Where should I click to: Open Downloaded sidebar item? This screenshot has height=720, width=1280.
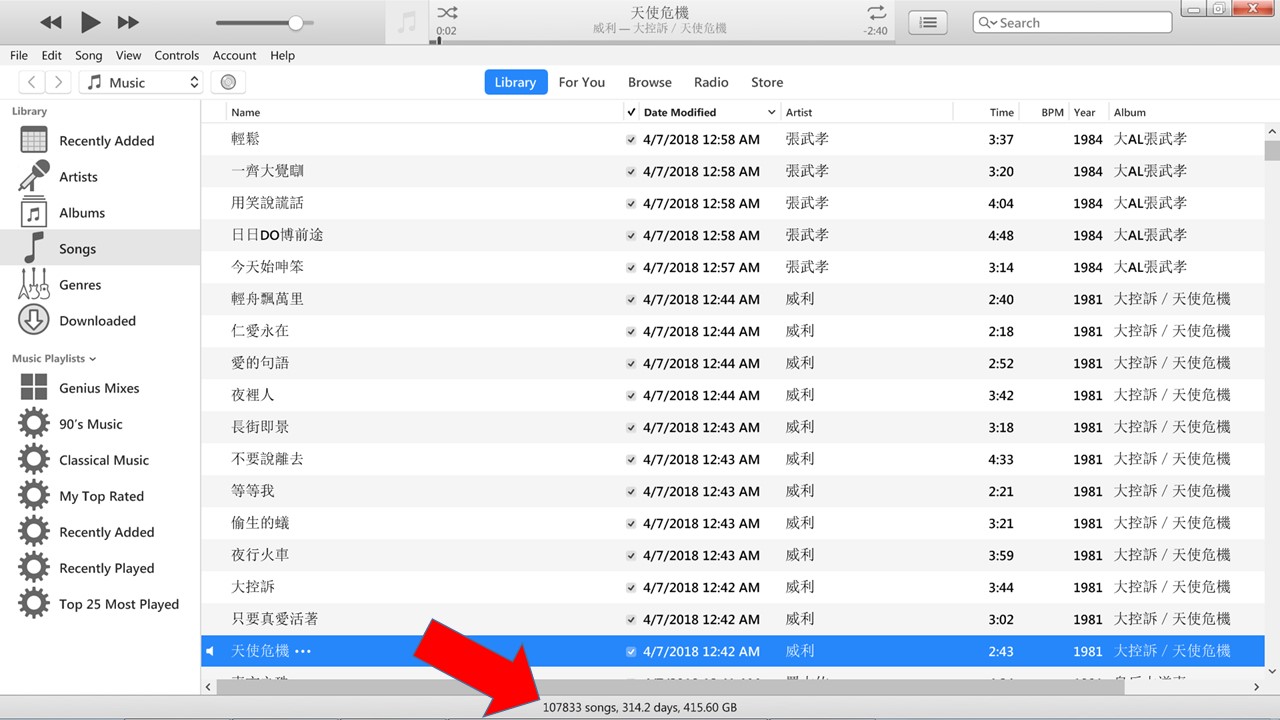point(100,321)
